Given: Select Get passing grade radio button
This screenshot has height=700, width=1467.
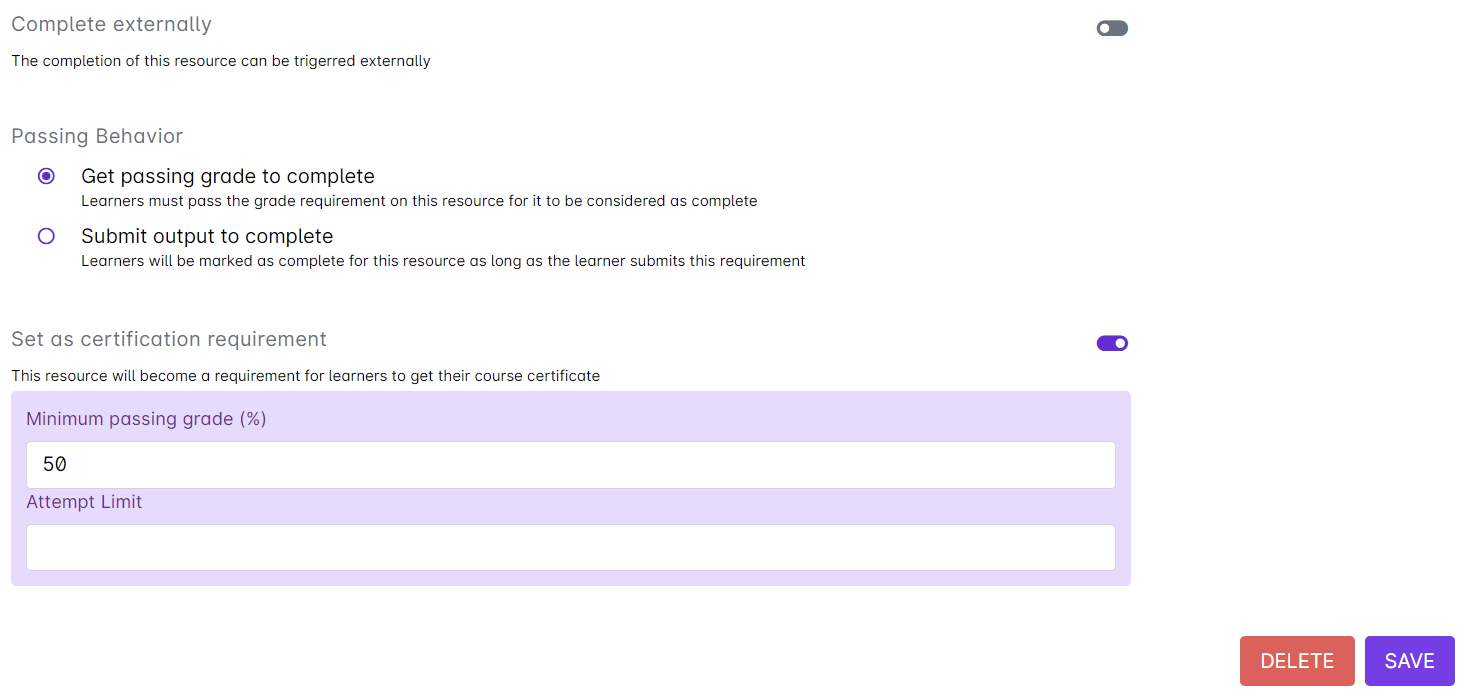Looking at the screenshot, I should pos(46,176).
